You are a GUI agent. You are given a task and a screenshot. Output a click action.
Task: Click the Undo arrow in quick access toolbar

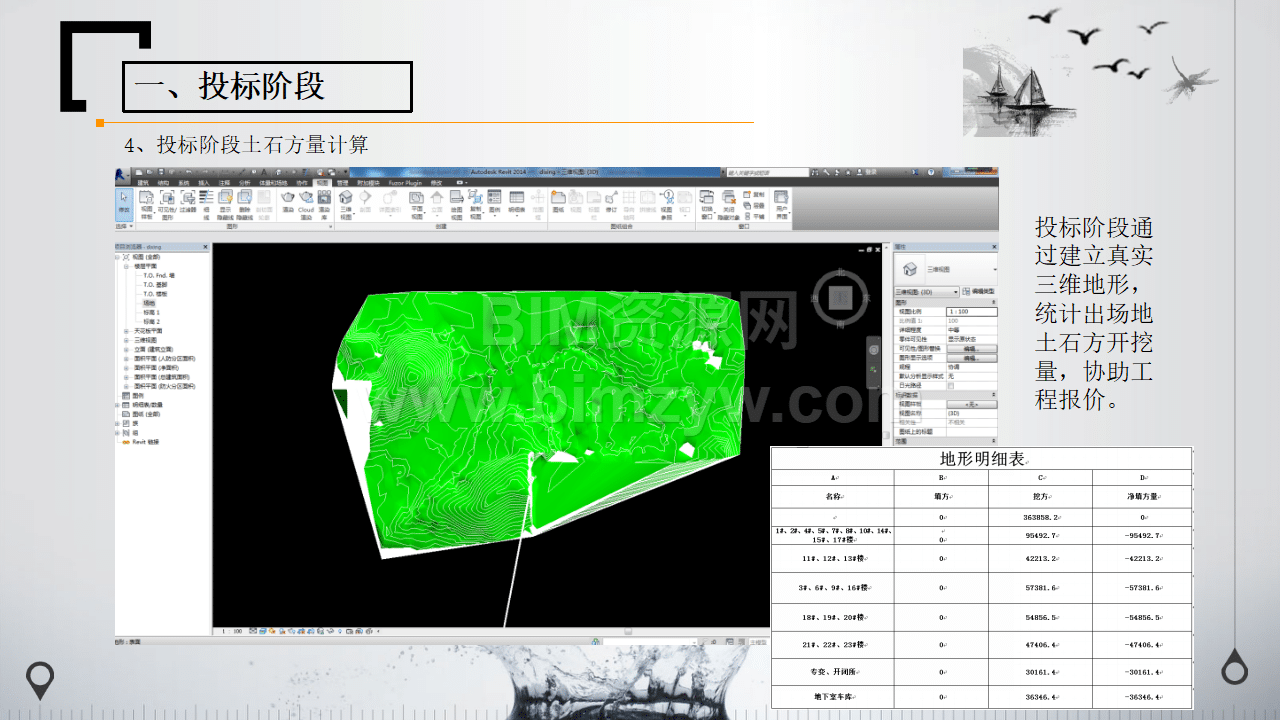187,172
